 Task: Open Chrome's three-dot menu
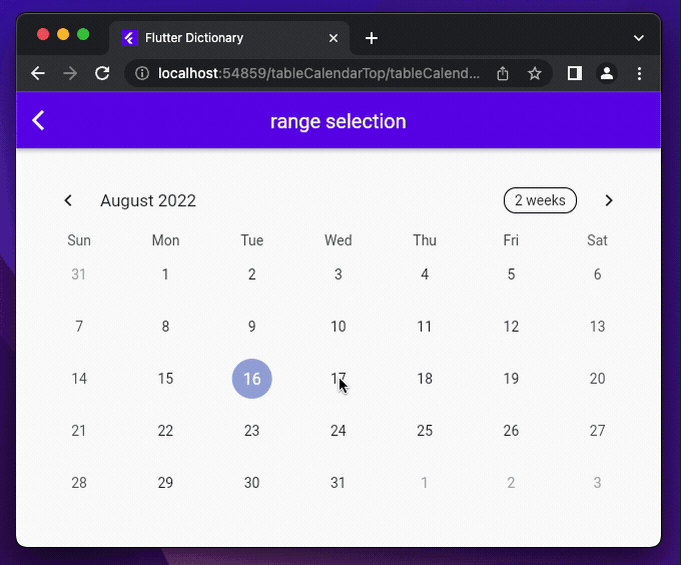[x=639, y=73]
